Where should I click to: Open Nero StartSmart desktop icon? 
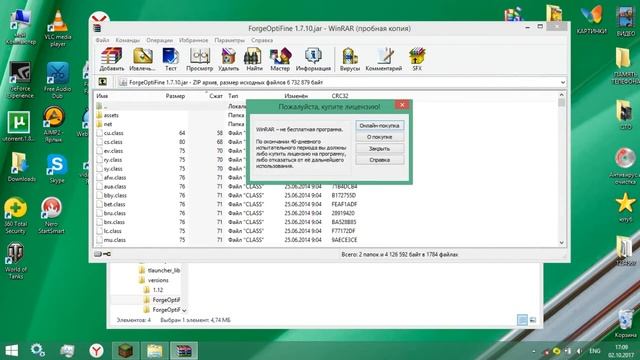(x=51, y=216)
